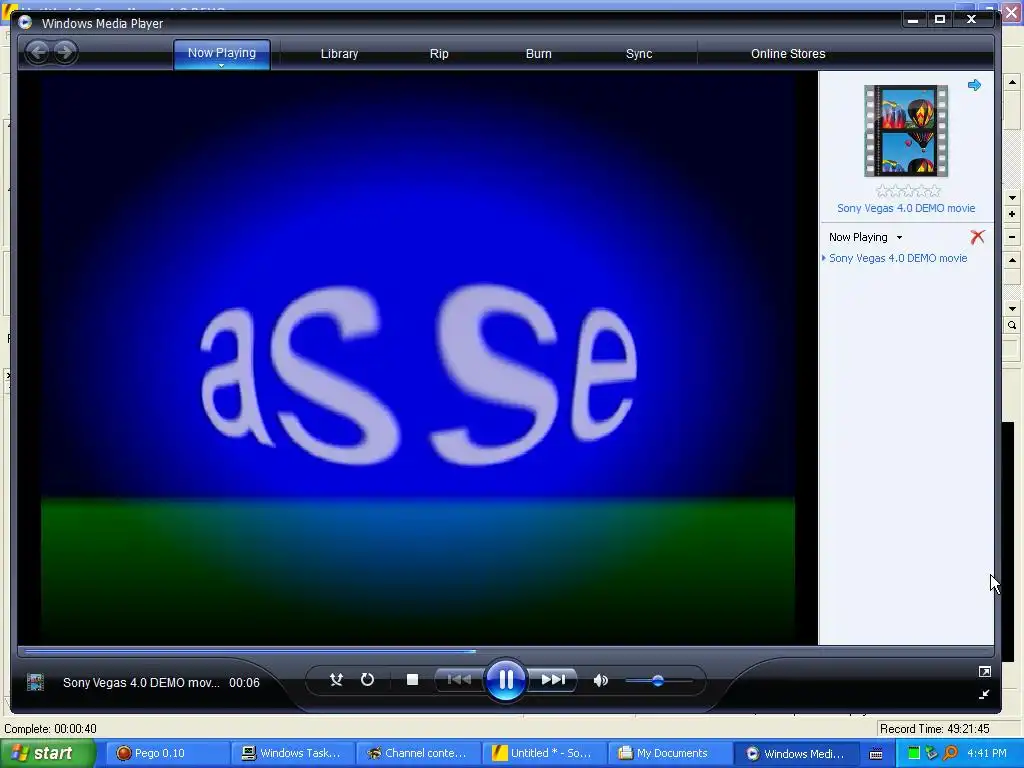1024x768 pixels.
Task: Click the media icon beside track title
Action: 35,682
